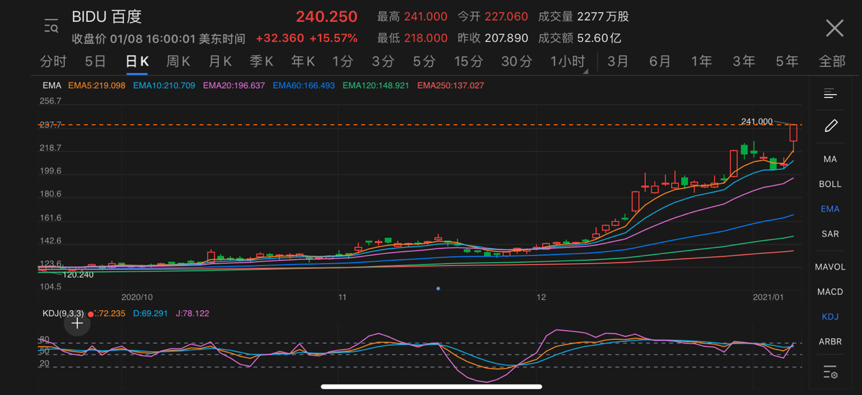Switch to 分时 intraday tab
This screenshot has width=862, height=395.
tap(53, 62)
